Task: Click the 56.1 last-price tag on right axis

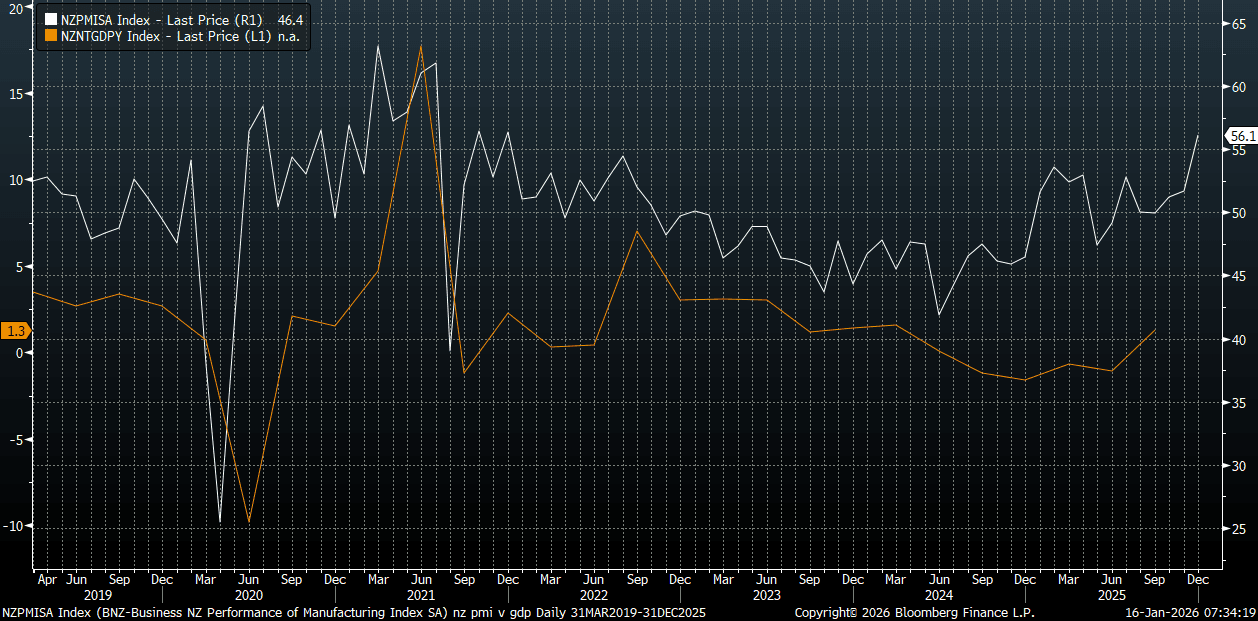Action: click(x=1242, y=136)
